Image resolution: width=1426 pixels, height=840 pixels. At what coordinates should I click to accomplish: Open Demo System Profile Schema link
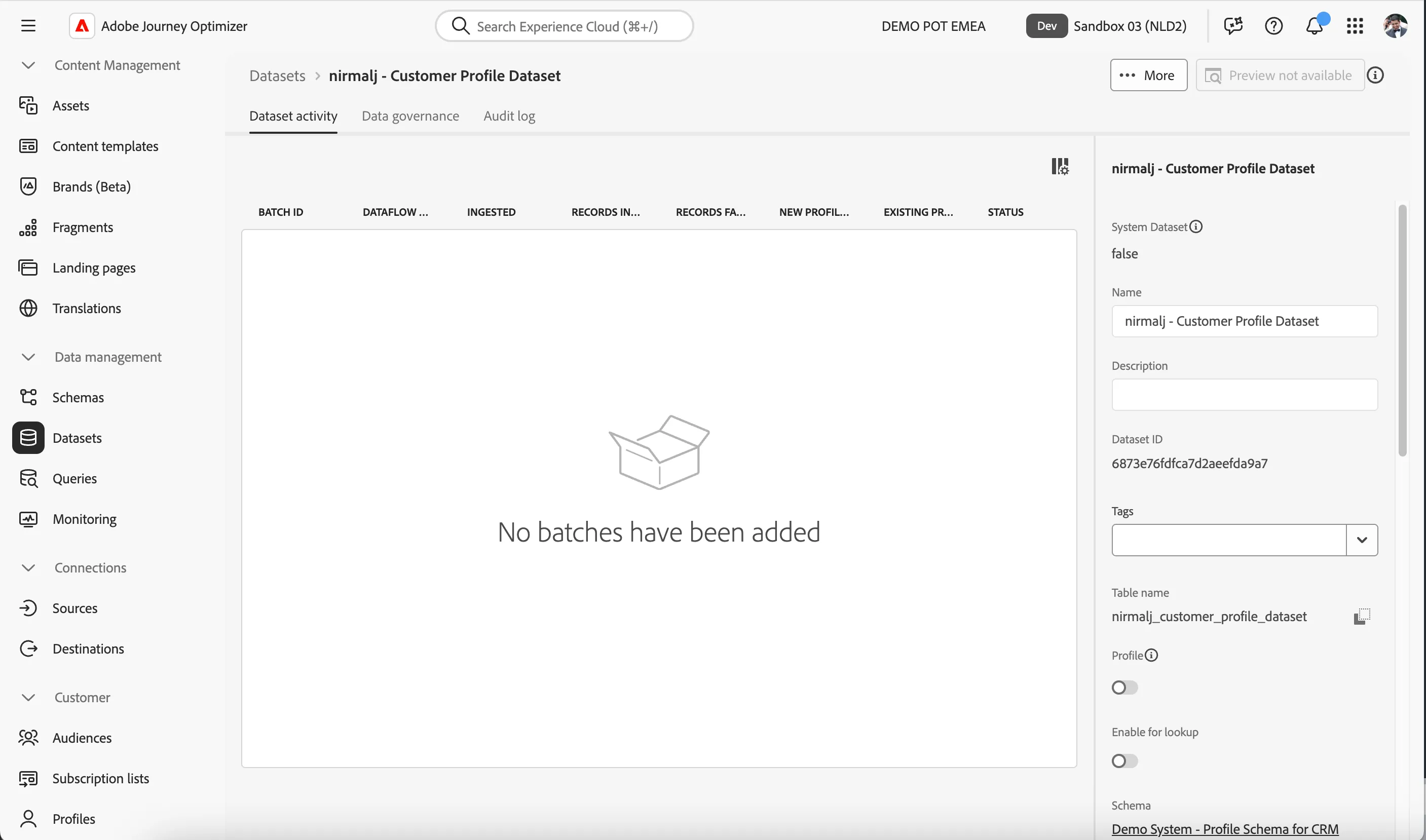tap(1224, 829)
